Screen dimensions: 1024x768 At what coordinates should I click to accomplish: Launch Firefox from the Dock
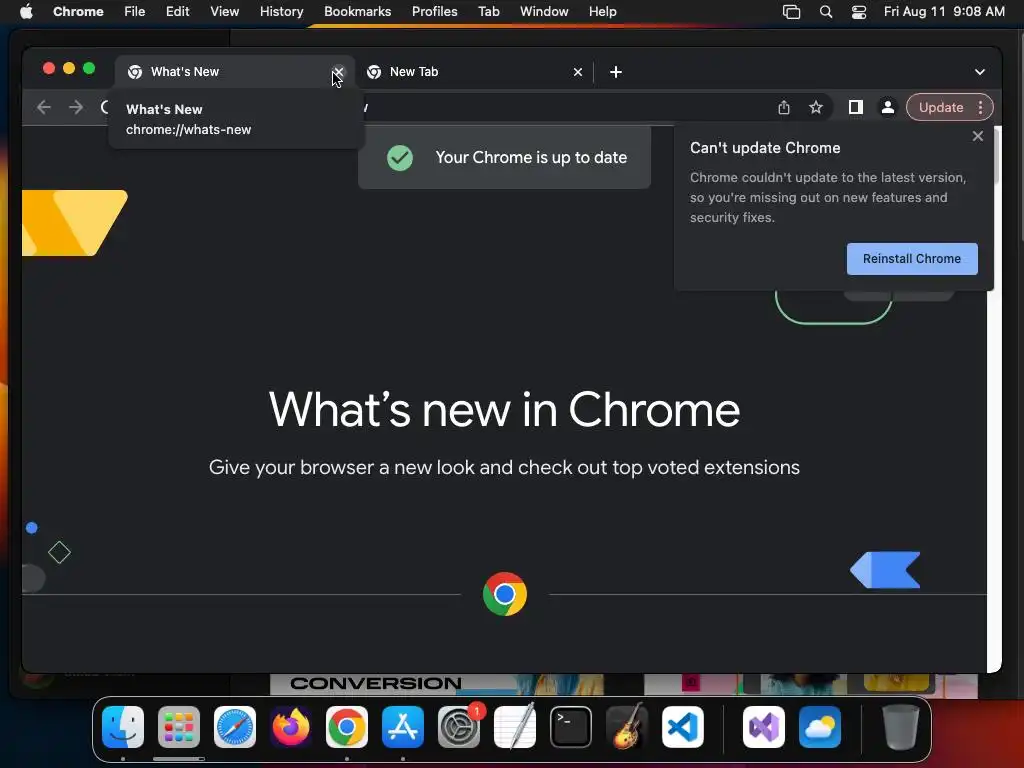pos(291,727)
